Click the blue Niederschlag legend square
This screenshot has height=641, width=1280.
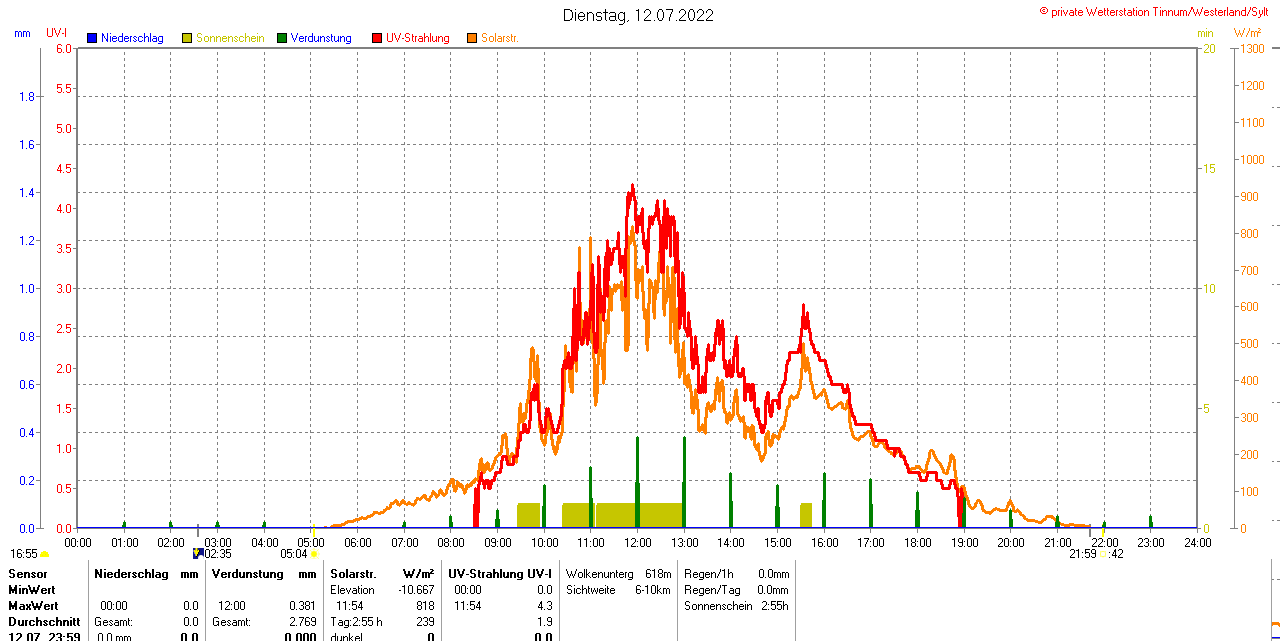point(92,38)
